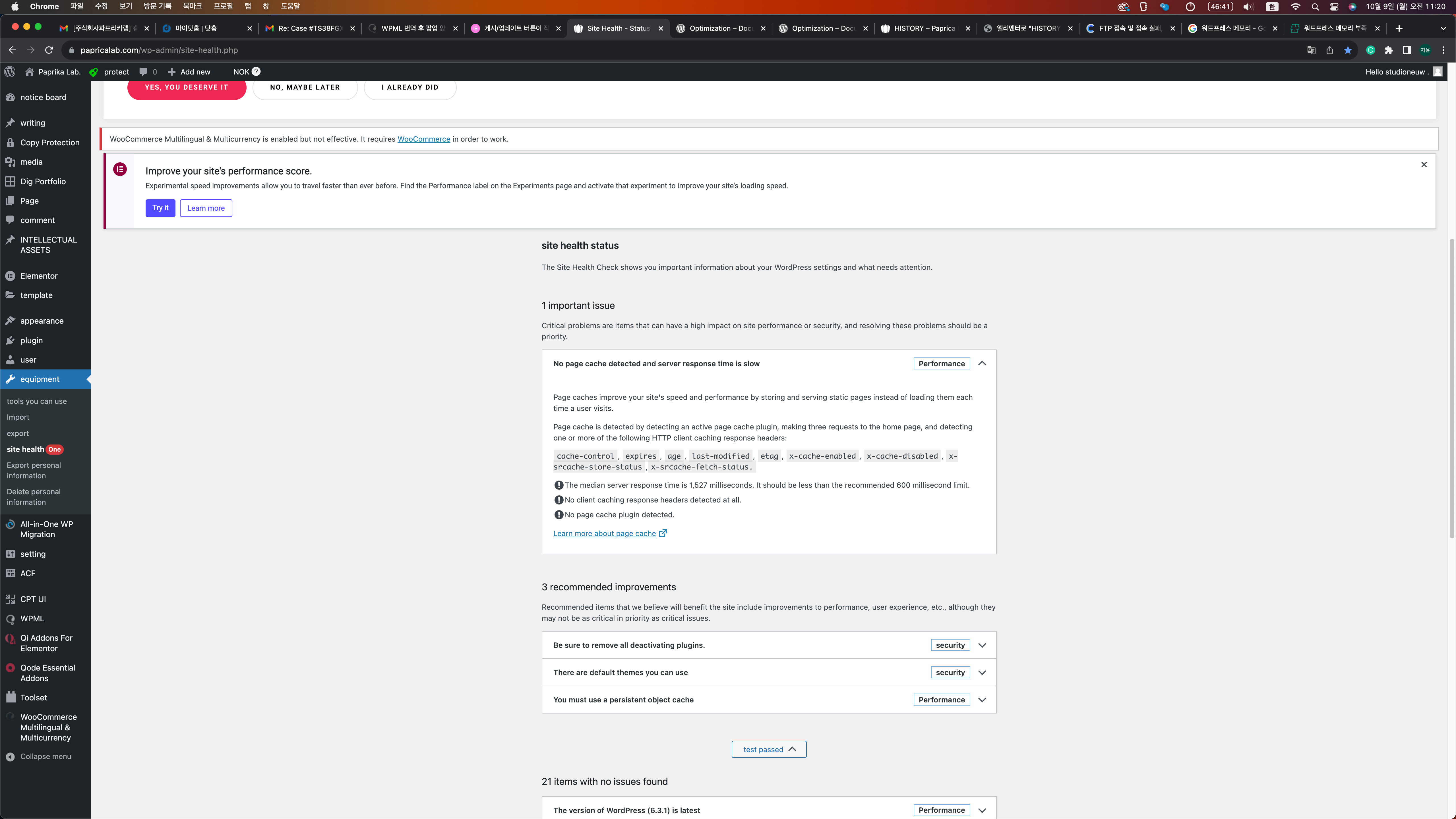Switch to the Re: Case #TS38FG tab
Screen dimensions: 1456x819
(309, 28)
